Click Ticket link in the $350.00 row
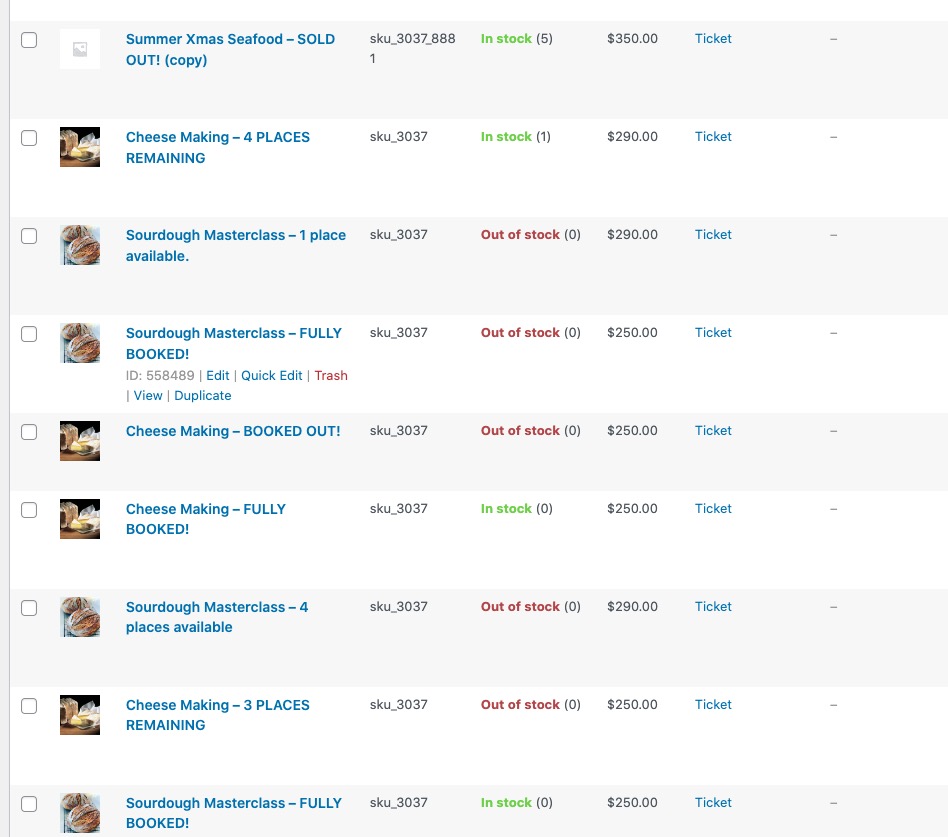 713,39
